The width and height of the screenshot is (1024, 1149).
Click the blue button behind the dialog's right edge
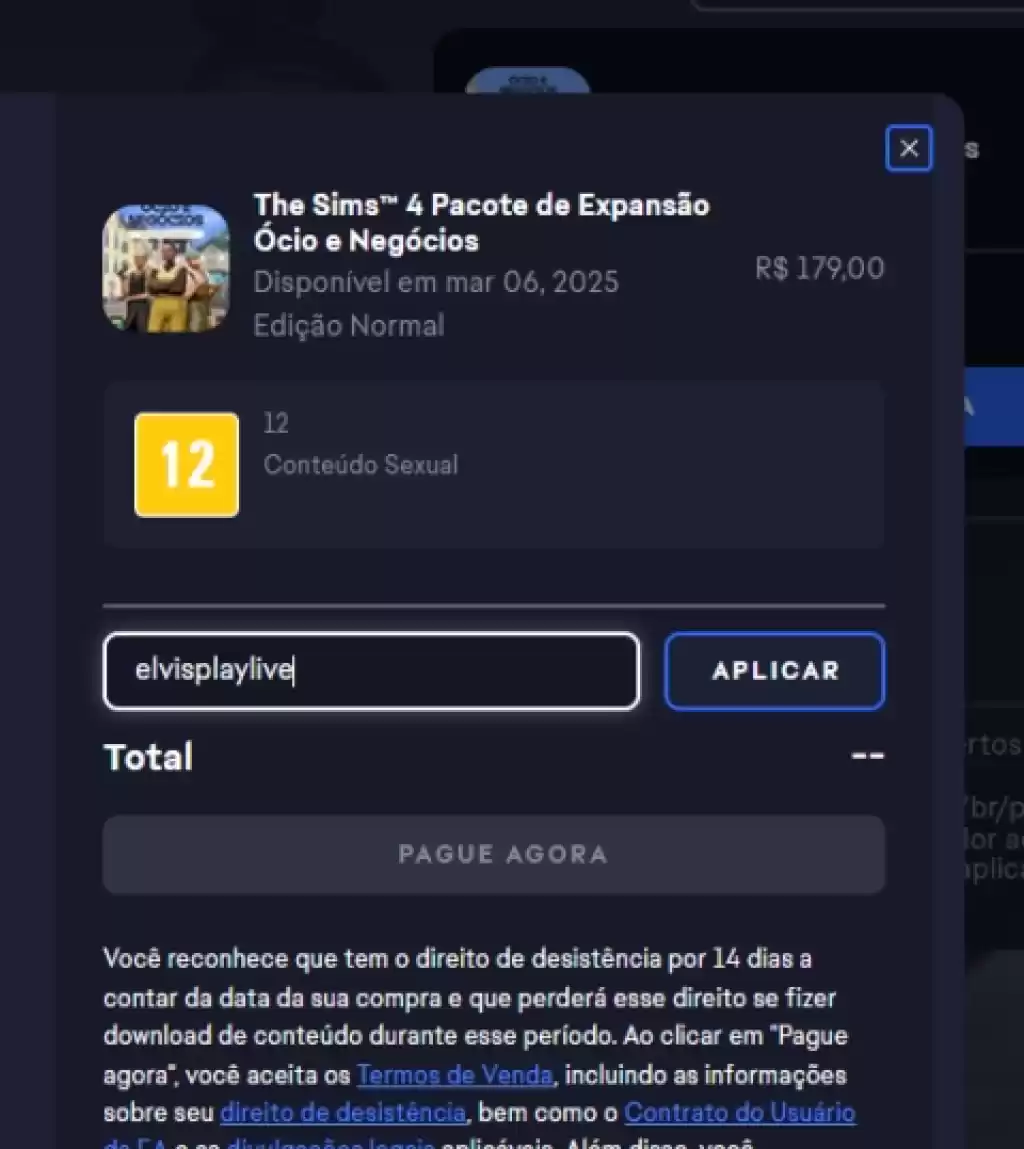(994, 407)
